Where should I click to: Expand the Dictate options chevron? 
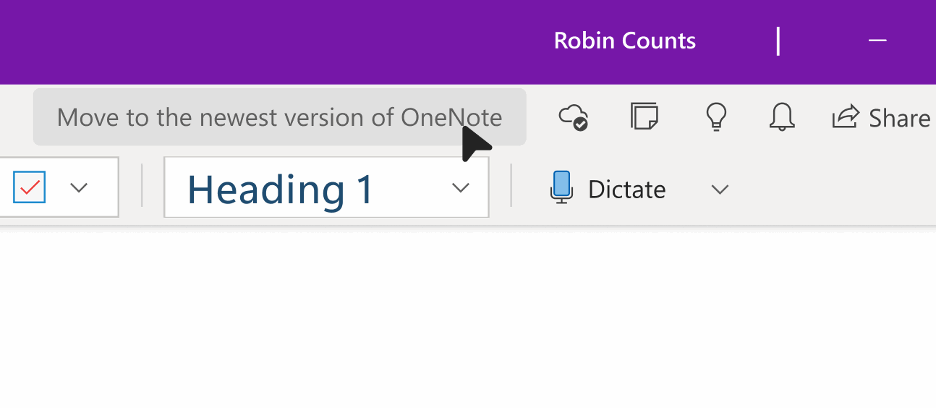point(720,190)
